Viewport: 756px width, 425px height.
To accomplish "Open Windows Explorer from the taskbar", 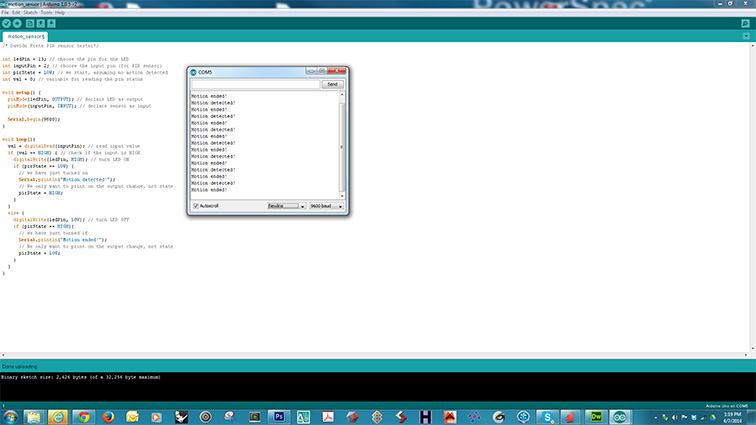I will [34, 417].
